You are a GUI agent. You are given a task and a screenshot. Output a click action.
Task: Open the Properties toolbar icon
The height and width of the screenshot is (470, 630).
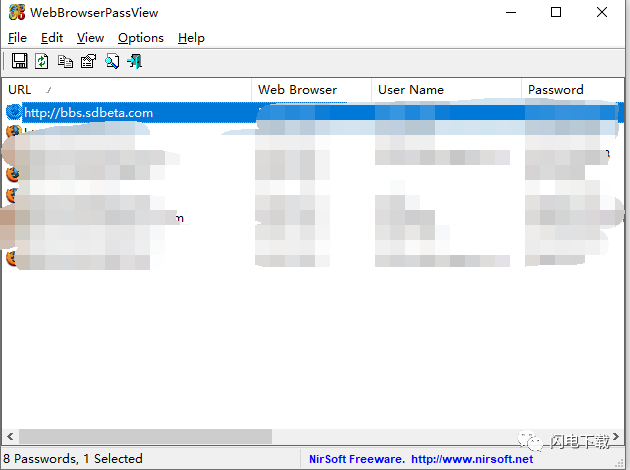(88, 61)
